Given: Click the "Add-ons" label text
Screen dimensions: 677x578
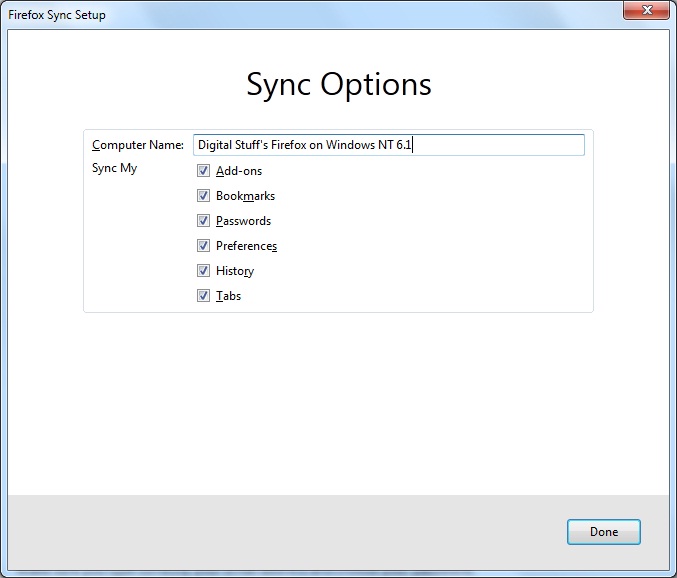Looking at the screenshot, I should coord(239,171).
